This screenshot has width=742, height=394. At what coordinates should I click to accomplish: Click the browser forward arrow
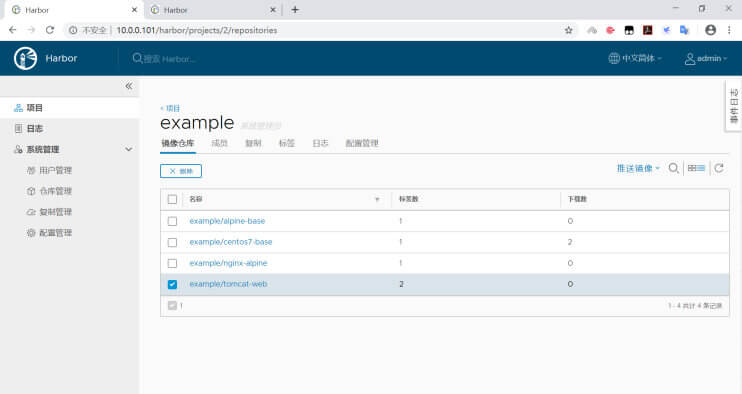(x=31, y=30)
